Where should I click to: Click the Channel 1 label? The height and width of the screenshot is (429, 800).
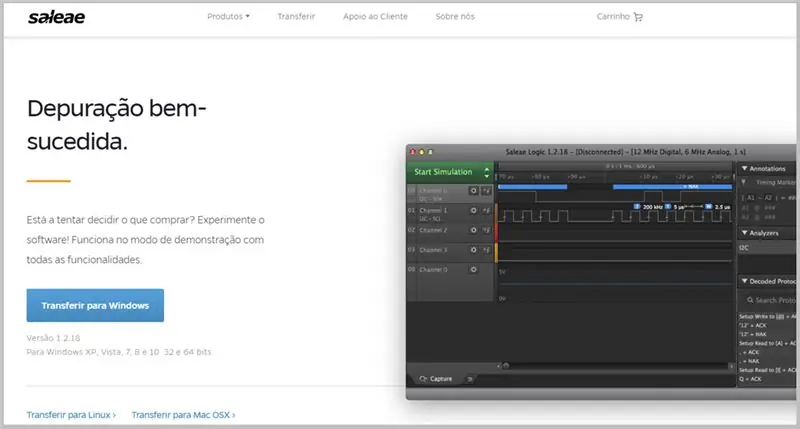pyautogui.click(x=433, y=210)
